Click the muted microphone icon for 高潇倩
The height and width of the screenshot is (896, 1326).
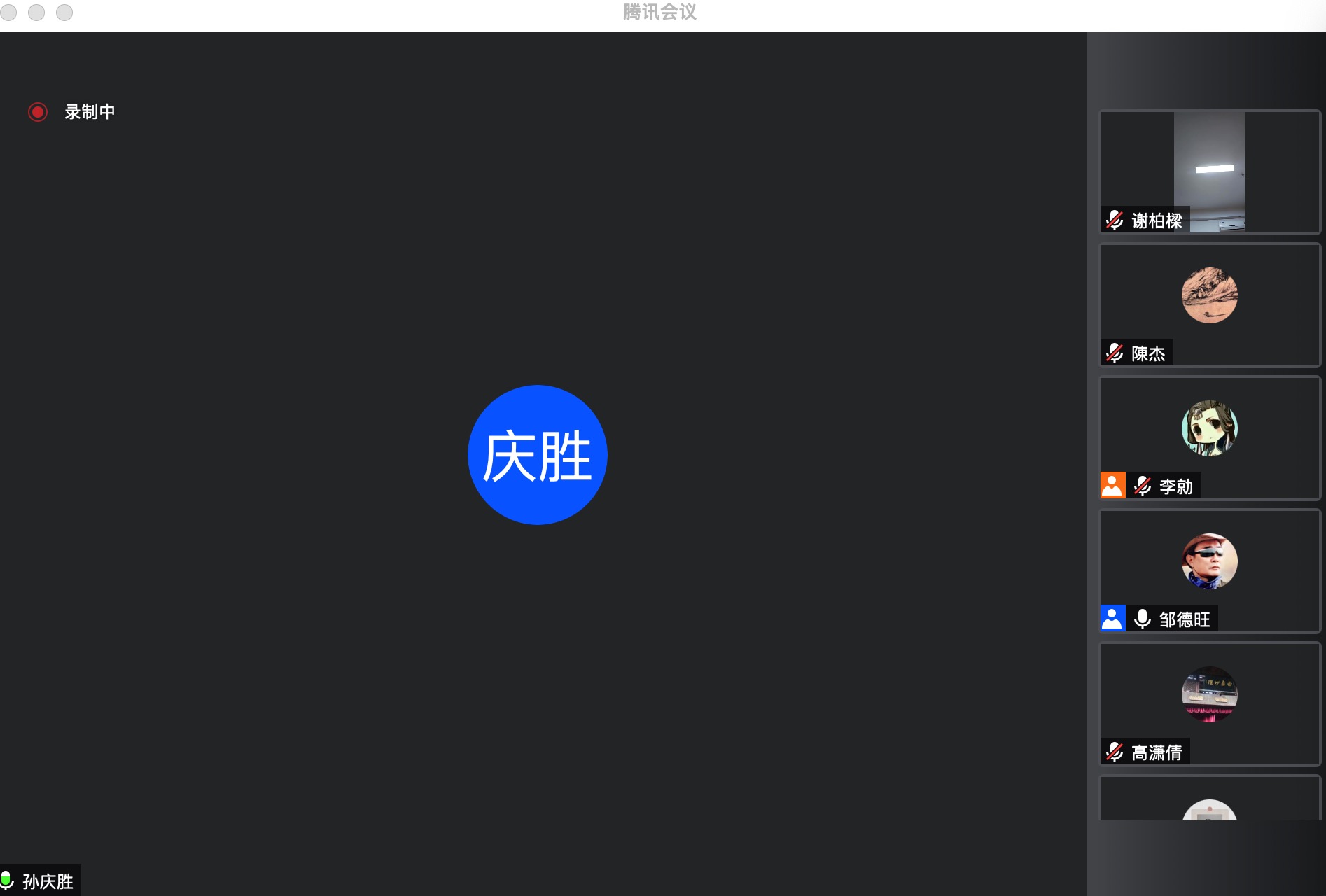[x=1115, y=752]
